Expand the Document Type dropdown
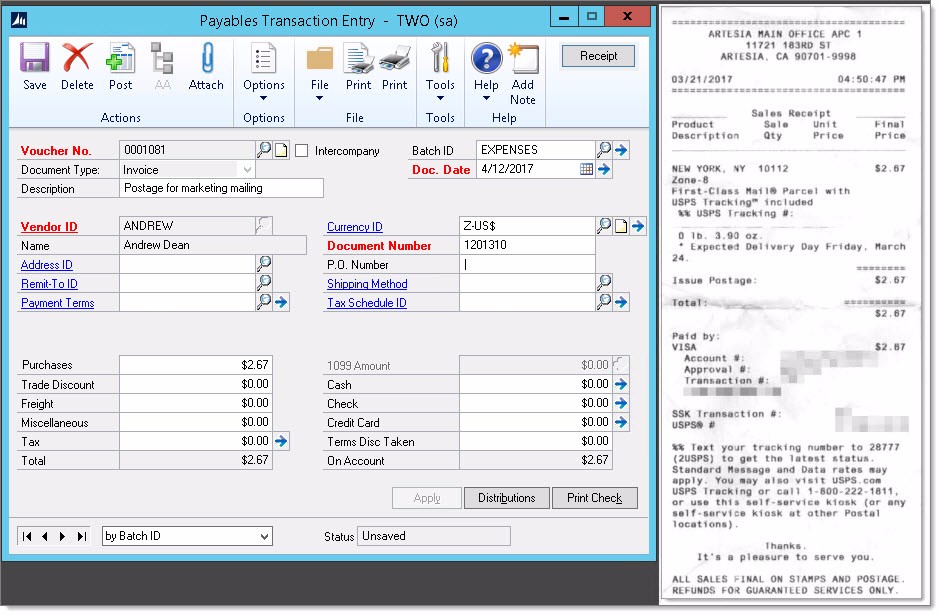Image resolution: width=940 pixels, height=615 pixels. click(x=247, y=170)
